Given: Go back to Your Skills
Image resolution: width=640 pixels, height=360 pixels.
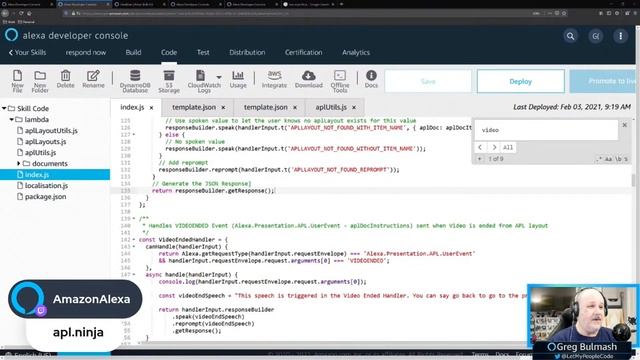Looking at the screenshot, I should coord(27,52).
